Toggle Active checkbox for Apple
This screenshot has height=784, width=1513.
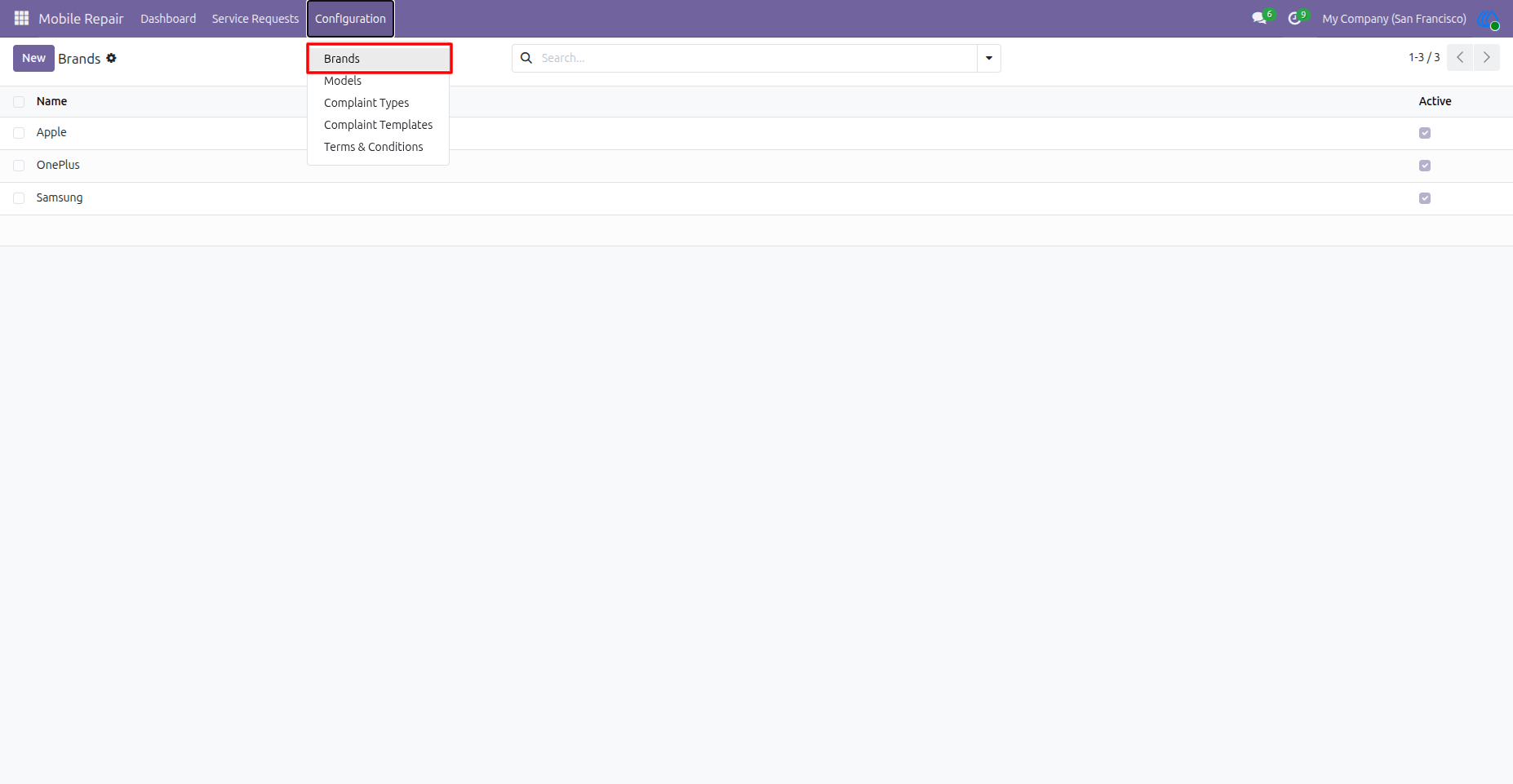click(1425, 133)
